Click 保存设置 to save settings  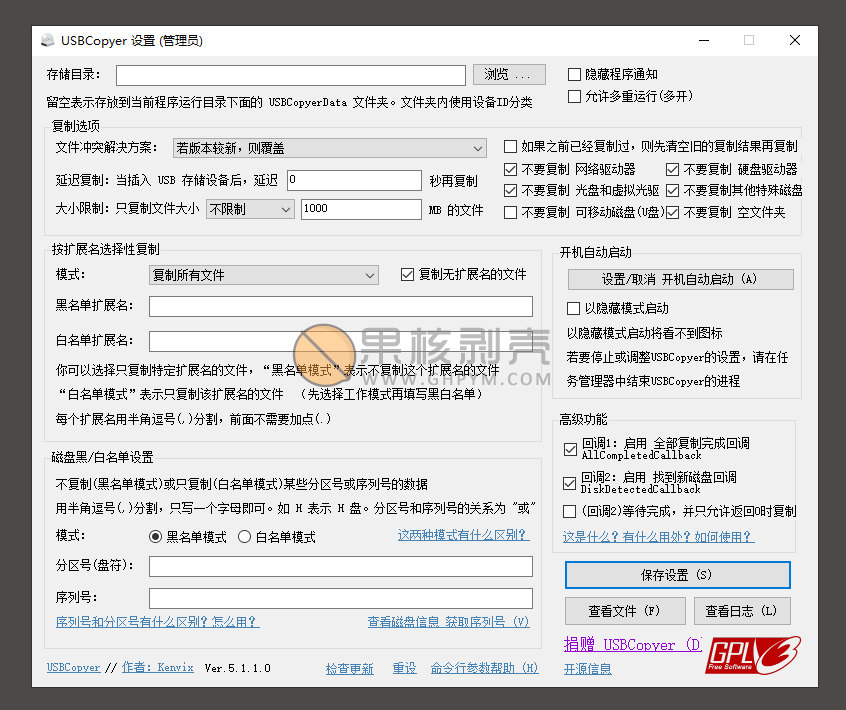coord(677,575)
